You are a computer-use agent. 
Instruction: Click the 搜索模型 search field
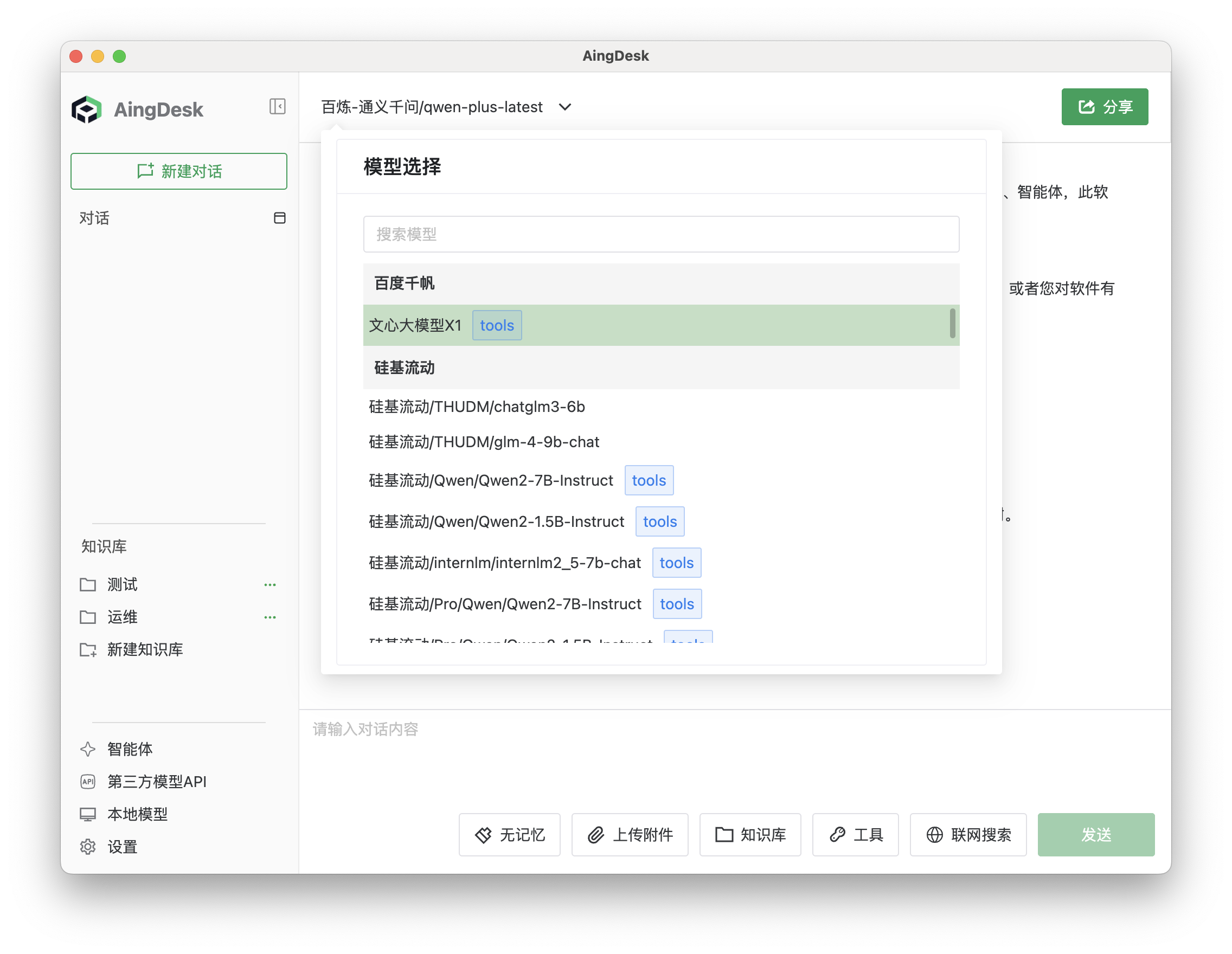pyautogui.click(x=660, y=234)
